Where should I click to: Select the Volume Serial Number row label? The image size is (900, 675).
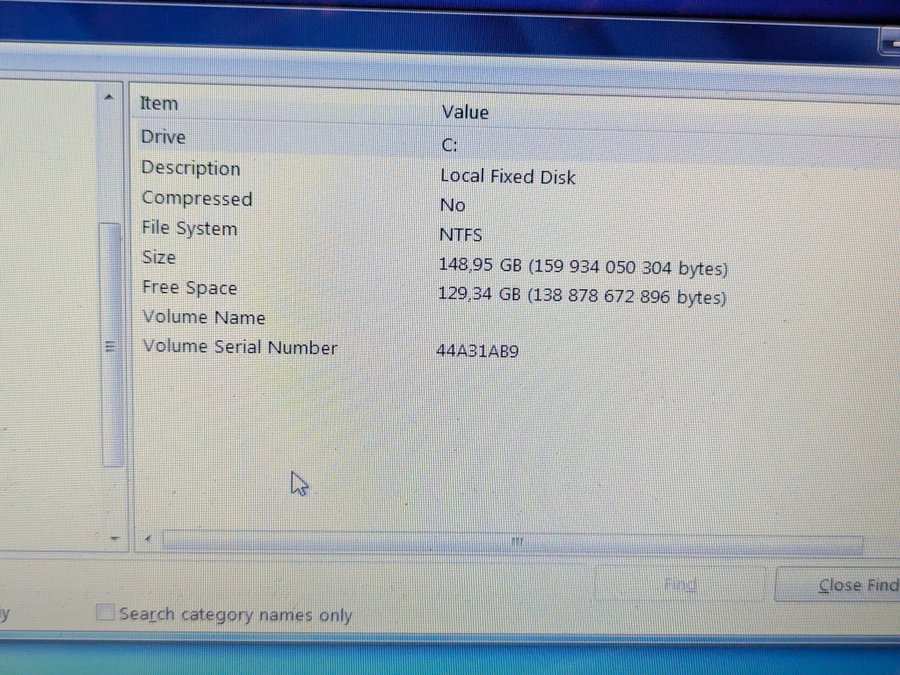(239, 347)
